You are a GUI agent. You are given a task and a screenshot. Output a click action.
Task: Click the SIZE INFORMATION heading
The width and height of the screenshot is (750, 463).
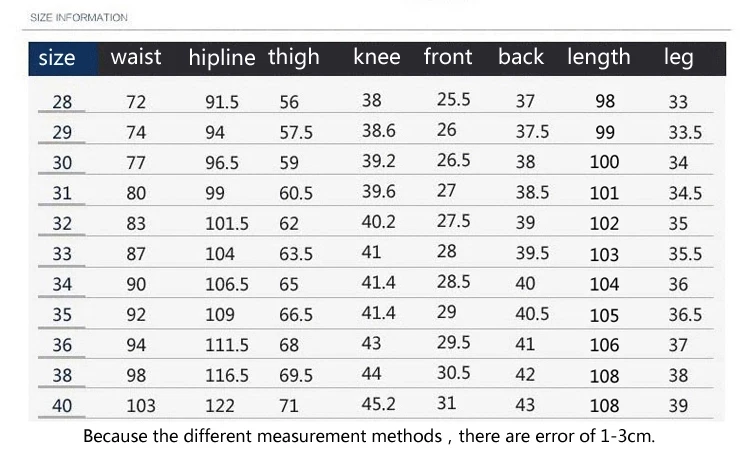pos(79,18)
